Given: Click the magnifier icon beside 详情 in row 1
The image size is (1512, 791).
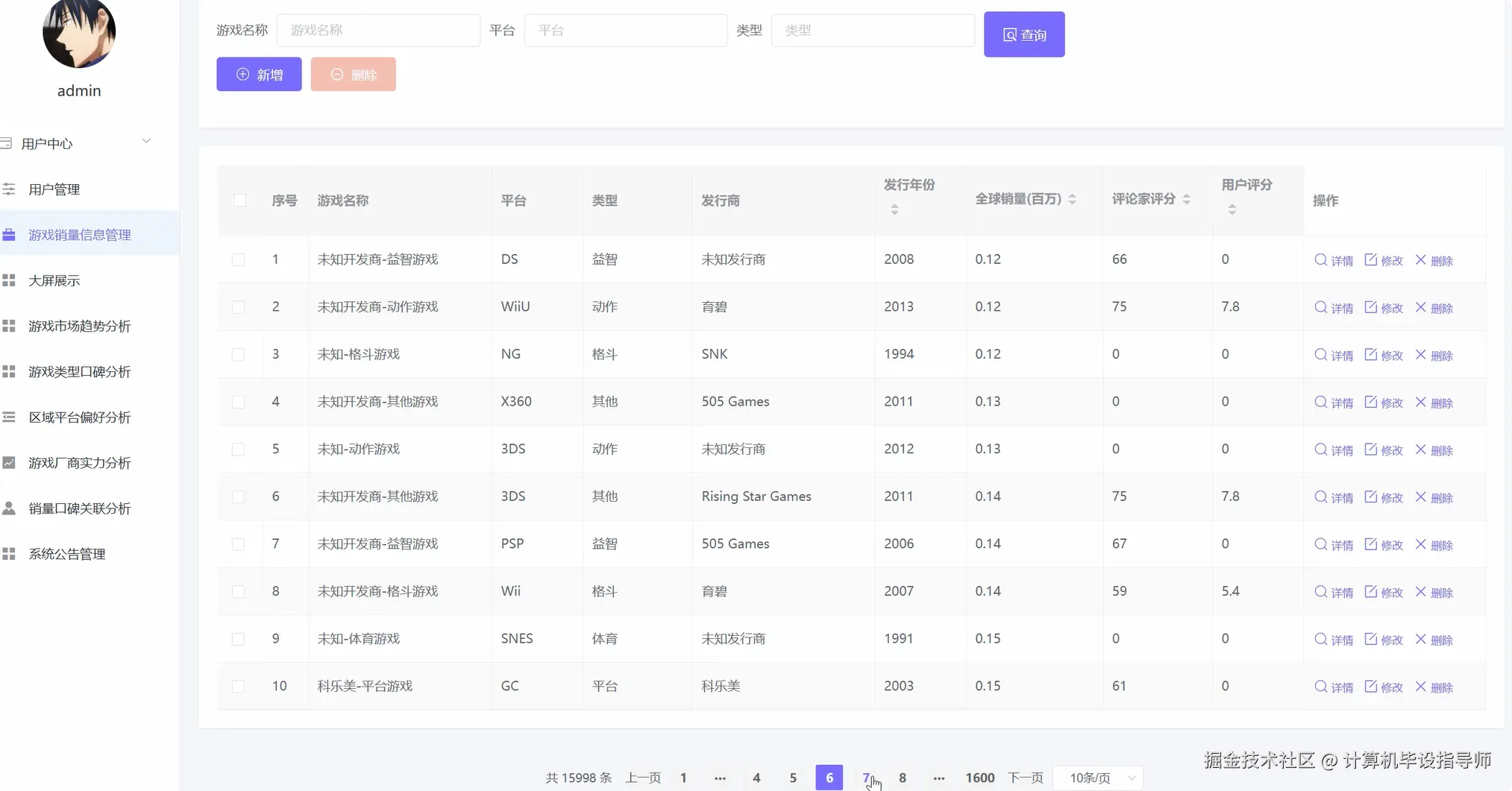Looking at the screenshot, I should pyautogui.click(x=1320, y=260).
